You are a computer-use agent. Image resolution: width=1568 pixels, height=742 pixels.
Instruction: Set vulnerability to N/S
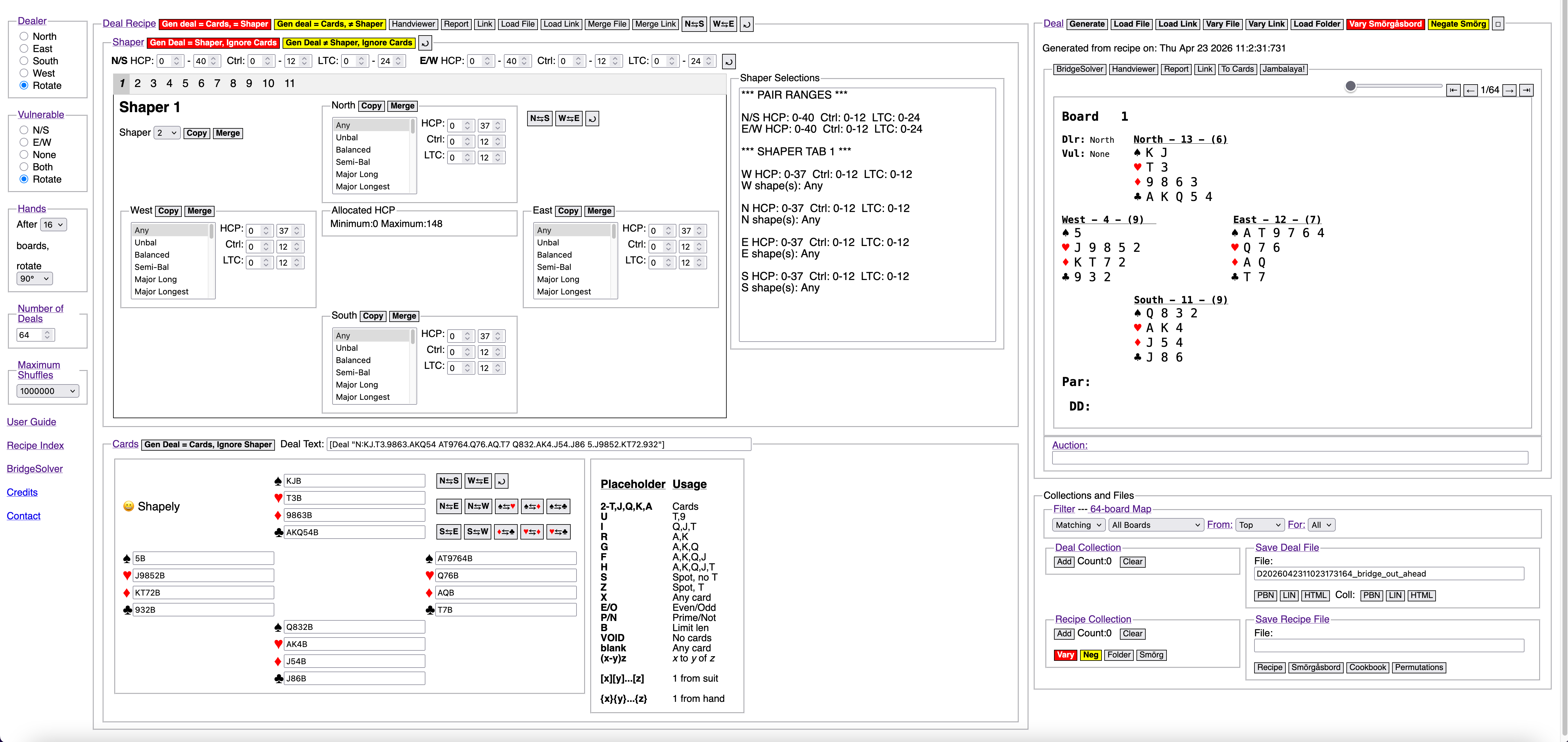24,130
